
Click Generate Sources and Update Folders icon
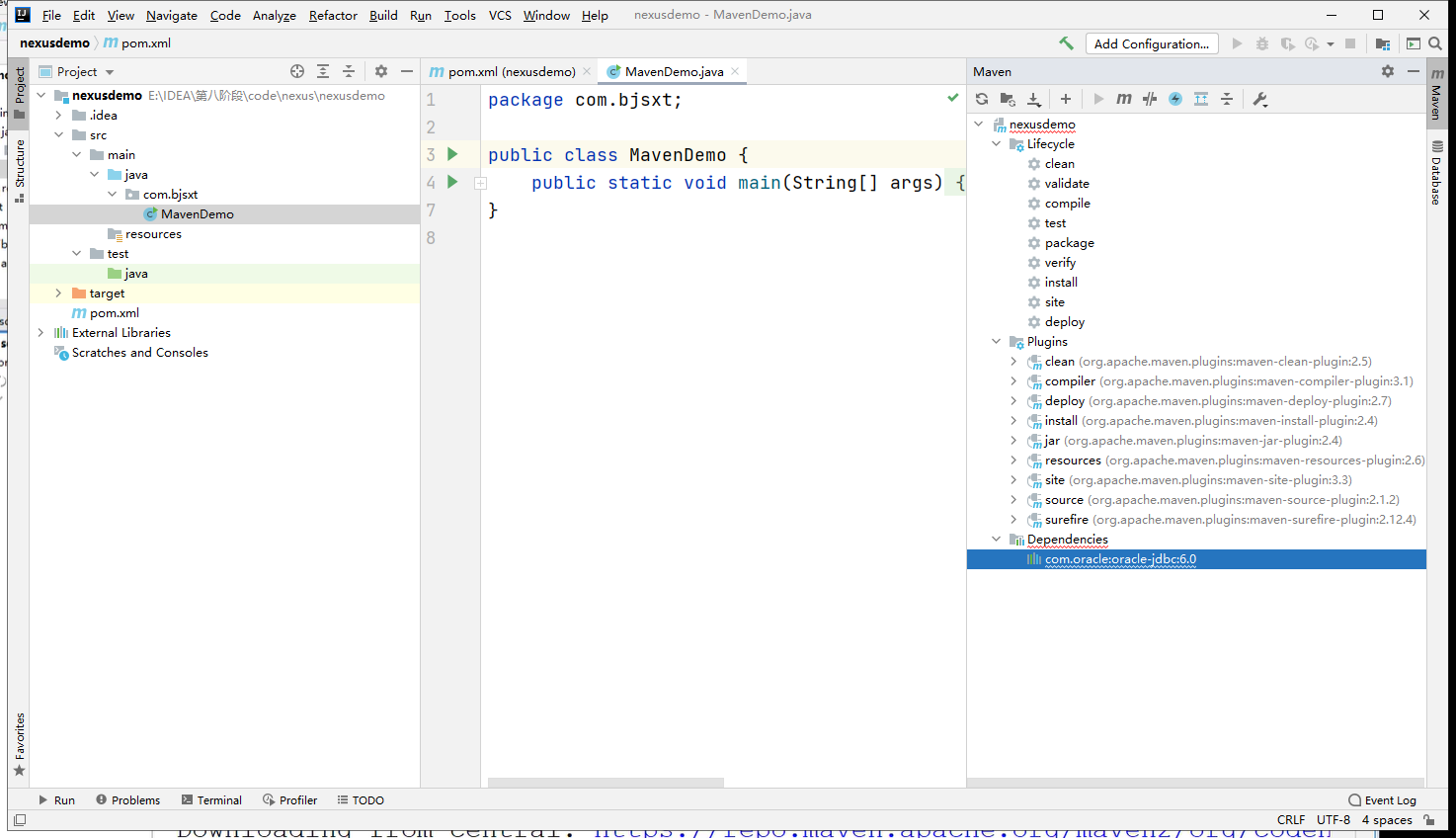pos(1008,99)
